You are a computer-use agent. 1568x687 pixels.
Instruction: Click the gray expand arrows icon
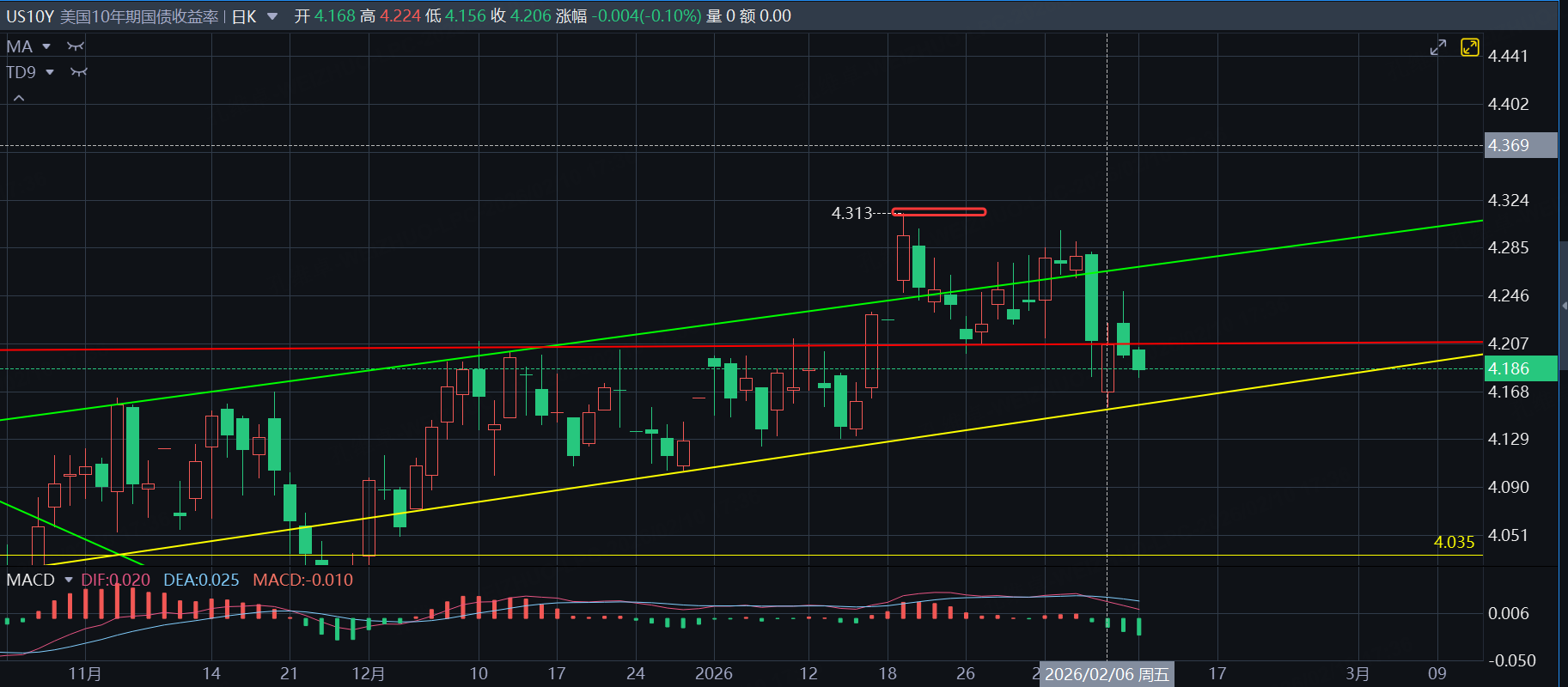[1437, 47]
